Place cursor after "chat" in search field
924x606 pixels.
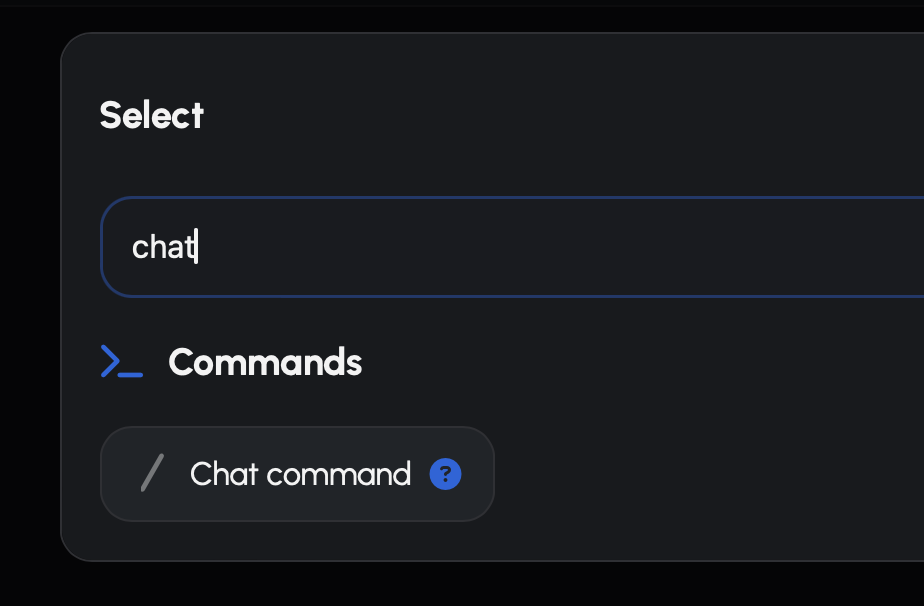pos(196,247)
